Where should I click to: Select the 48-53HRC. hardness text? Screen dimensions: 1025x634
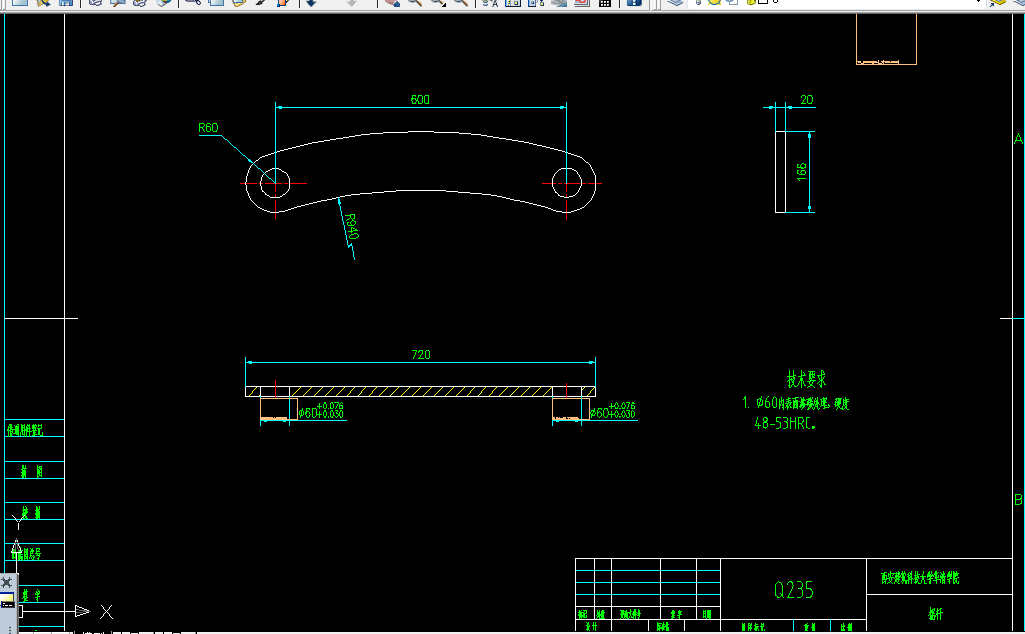(785, 424)
